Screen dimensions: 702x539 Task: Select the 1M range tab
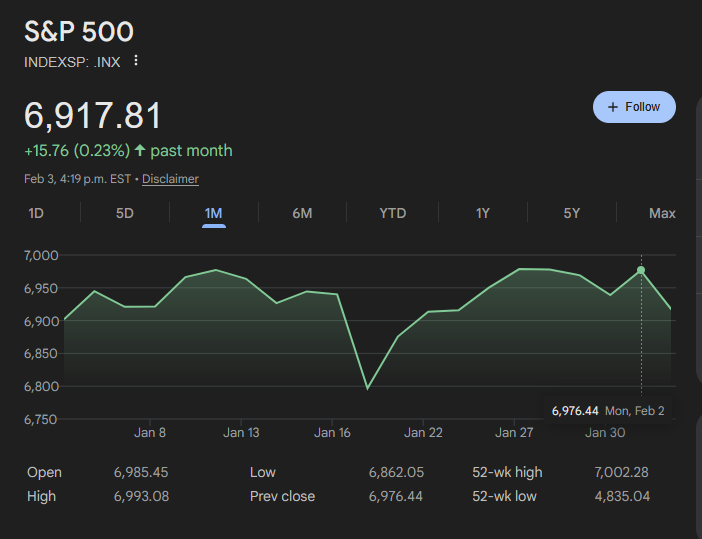point(214,213)
